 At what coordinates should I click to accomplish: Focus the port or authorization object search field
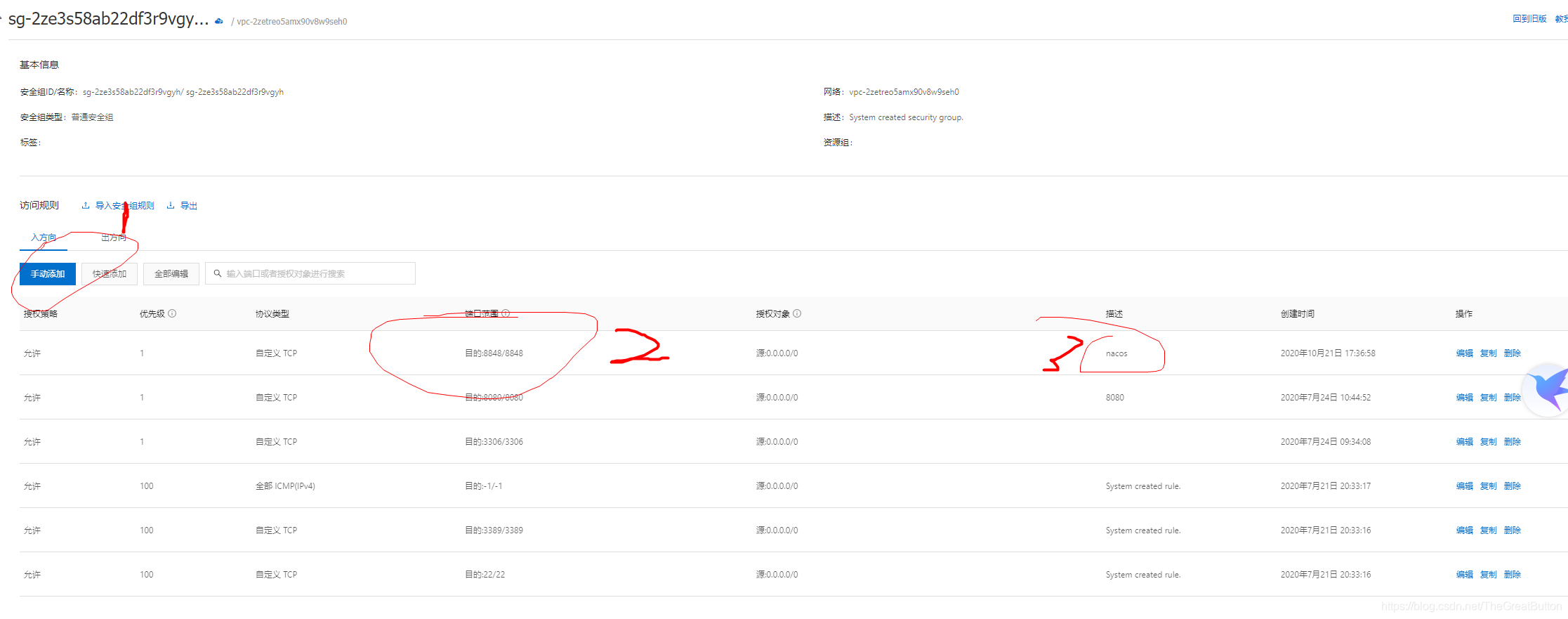[310, 273]
